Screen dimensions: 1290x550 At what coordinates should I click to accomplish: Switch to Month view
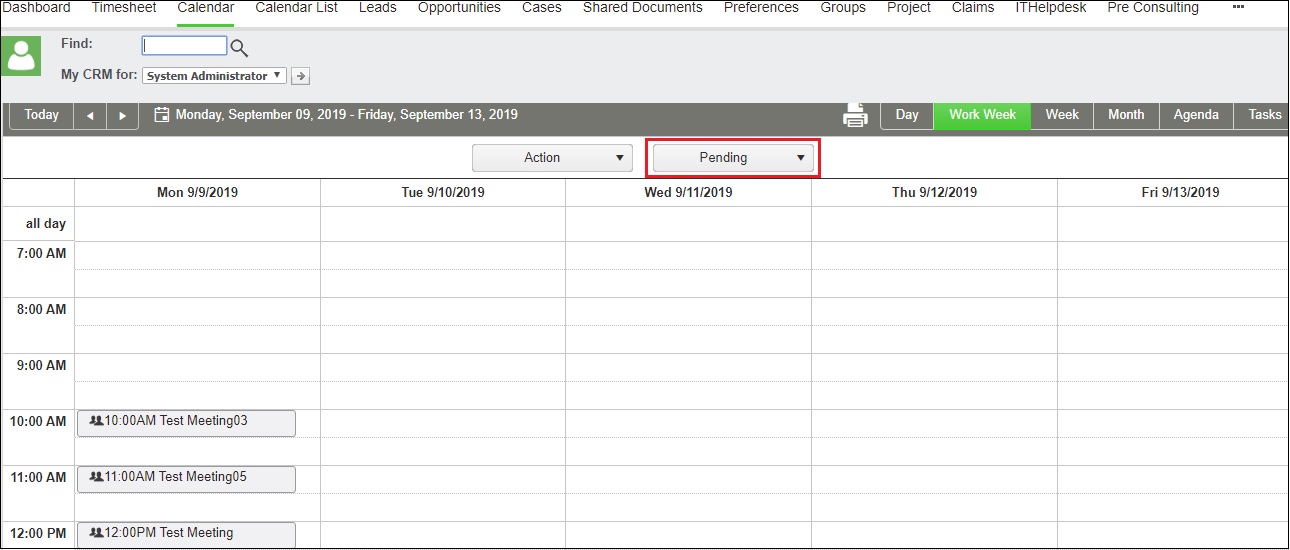click(1126, 115)
